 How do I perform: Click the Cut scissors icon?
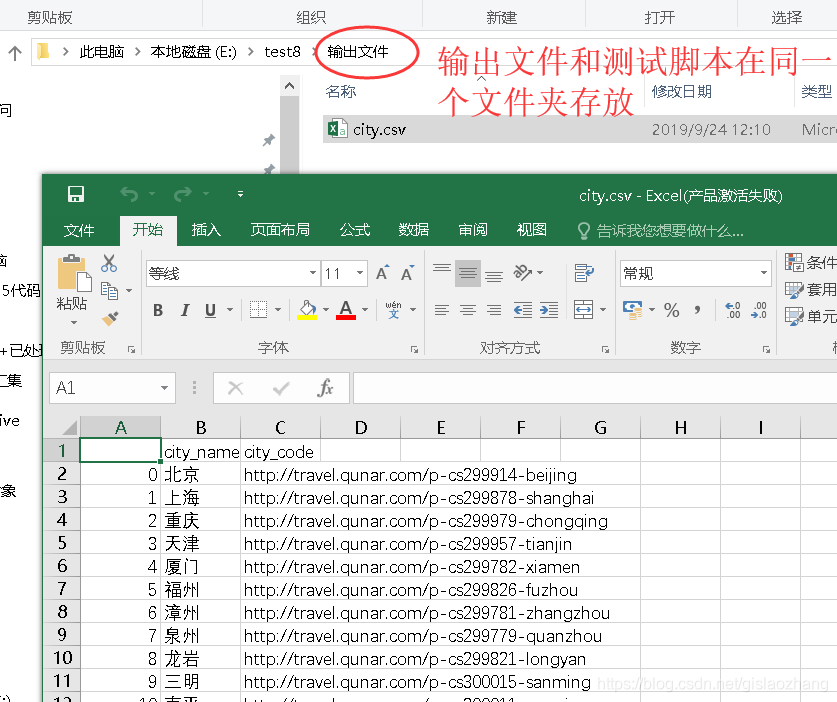(x=109, y=263)
